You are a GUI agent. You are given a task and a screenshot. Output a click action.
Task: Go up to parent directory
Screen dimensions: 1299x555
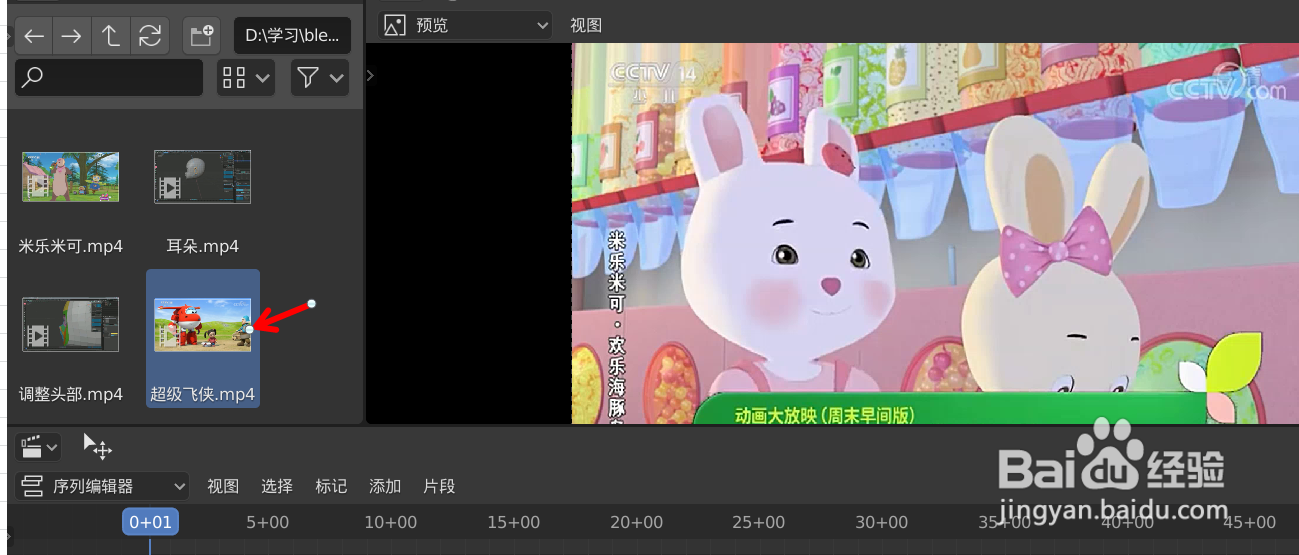click(110, 36)
